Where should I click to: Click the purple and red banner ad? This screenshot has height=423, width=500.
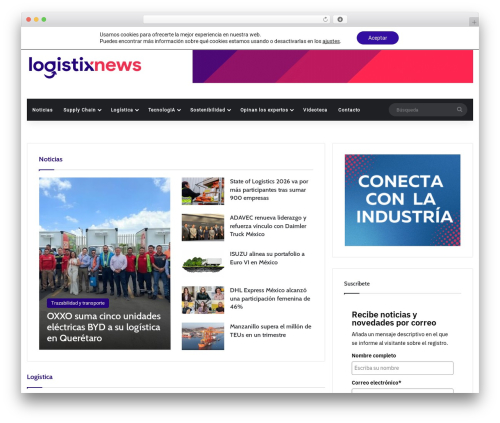tap(332, 66)
